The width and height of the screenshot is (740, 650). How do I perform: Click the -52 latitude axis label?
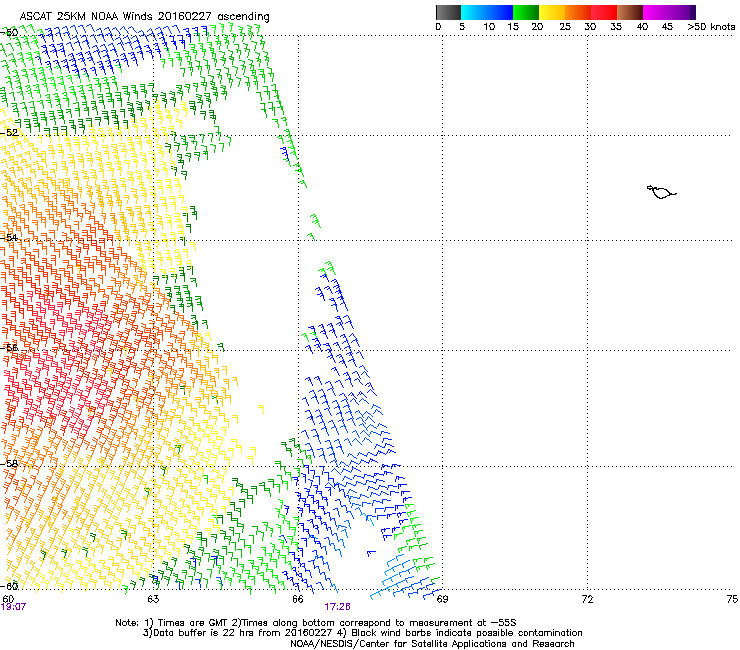[9, 133]
